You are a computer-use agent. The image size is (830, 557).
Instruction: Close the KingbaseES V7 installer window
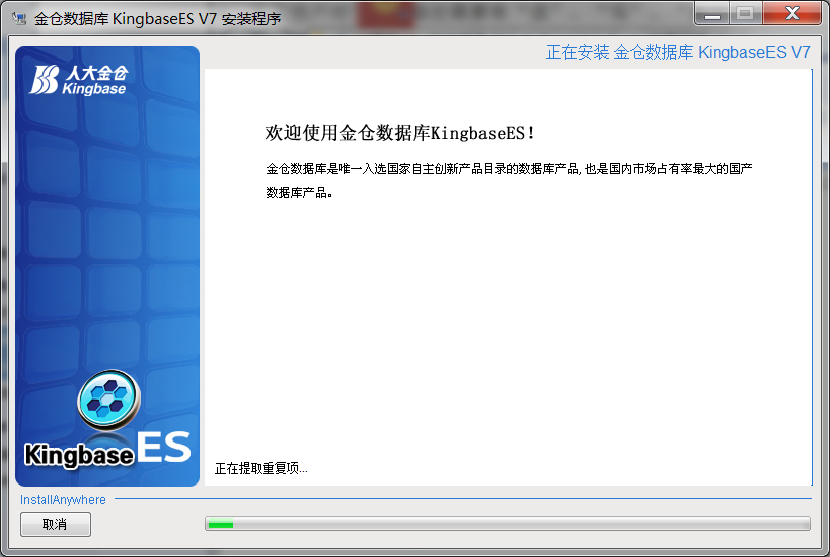point(792,14)
